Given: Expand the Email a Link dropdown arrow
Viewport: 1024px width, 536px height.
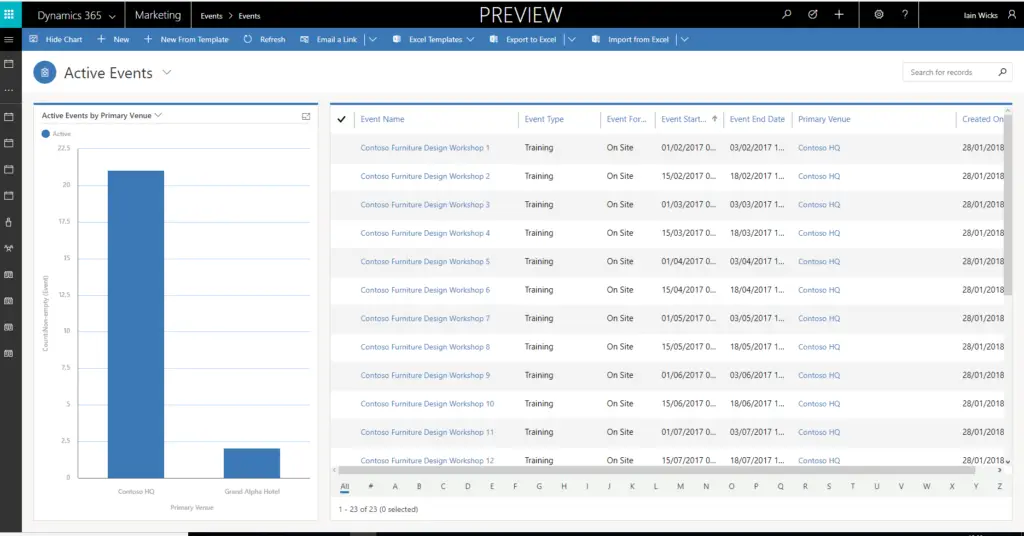Looking at the screenshot, I should [373, 39].
